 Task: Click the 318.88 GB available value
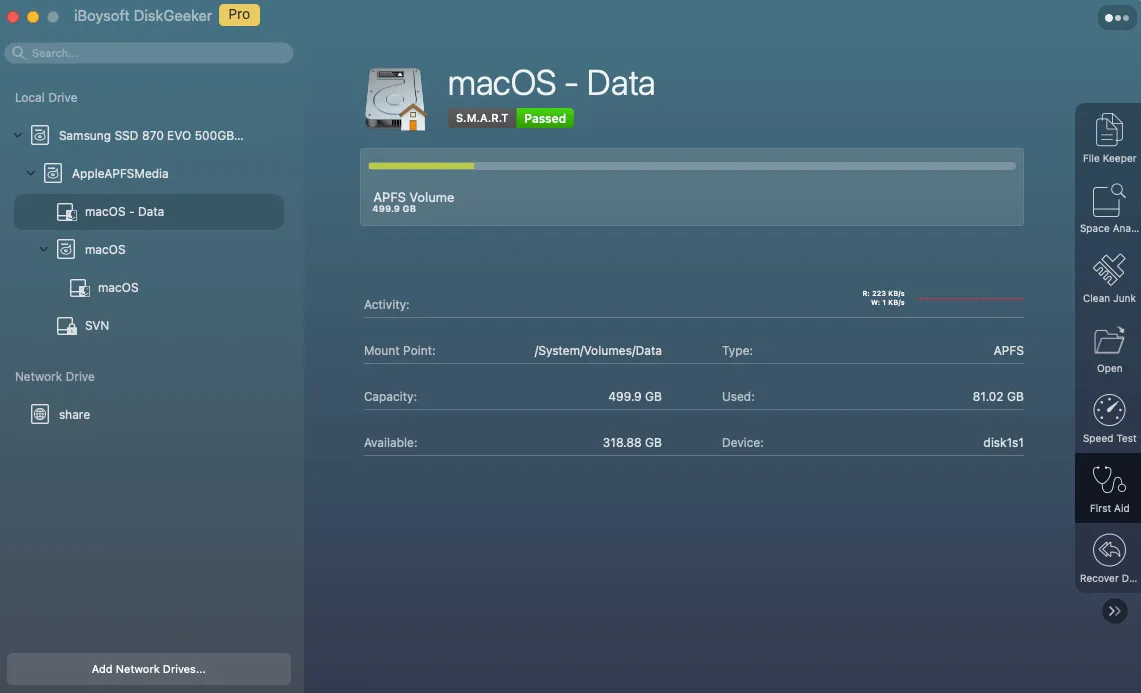click(x=632, y=443)
